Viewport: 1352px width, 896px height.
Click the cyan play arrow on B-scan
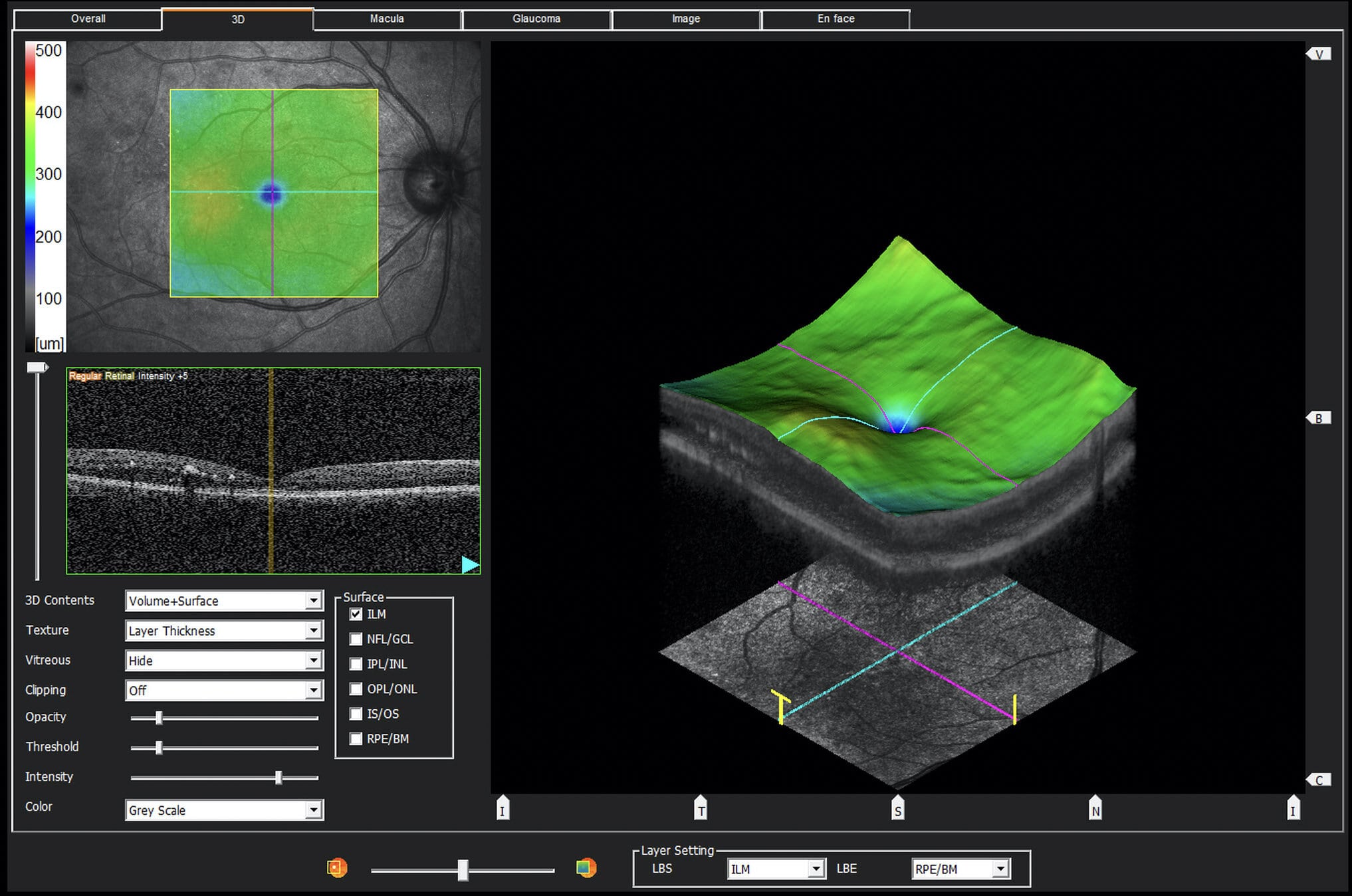pyautogui.click(x=470, y=565)
